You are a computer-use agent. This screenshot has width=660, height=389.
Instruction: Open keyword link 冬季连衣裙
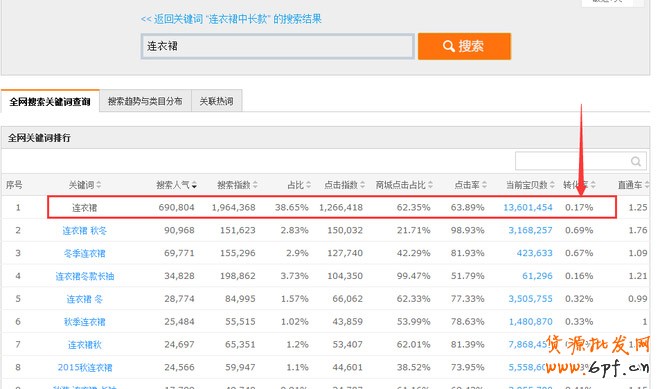(85, 253)
